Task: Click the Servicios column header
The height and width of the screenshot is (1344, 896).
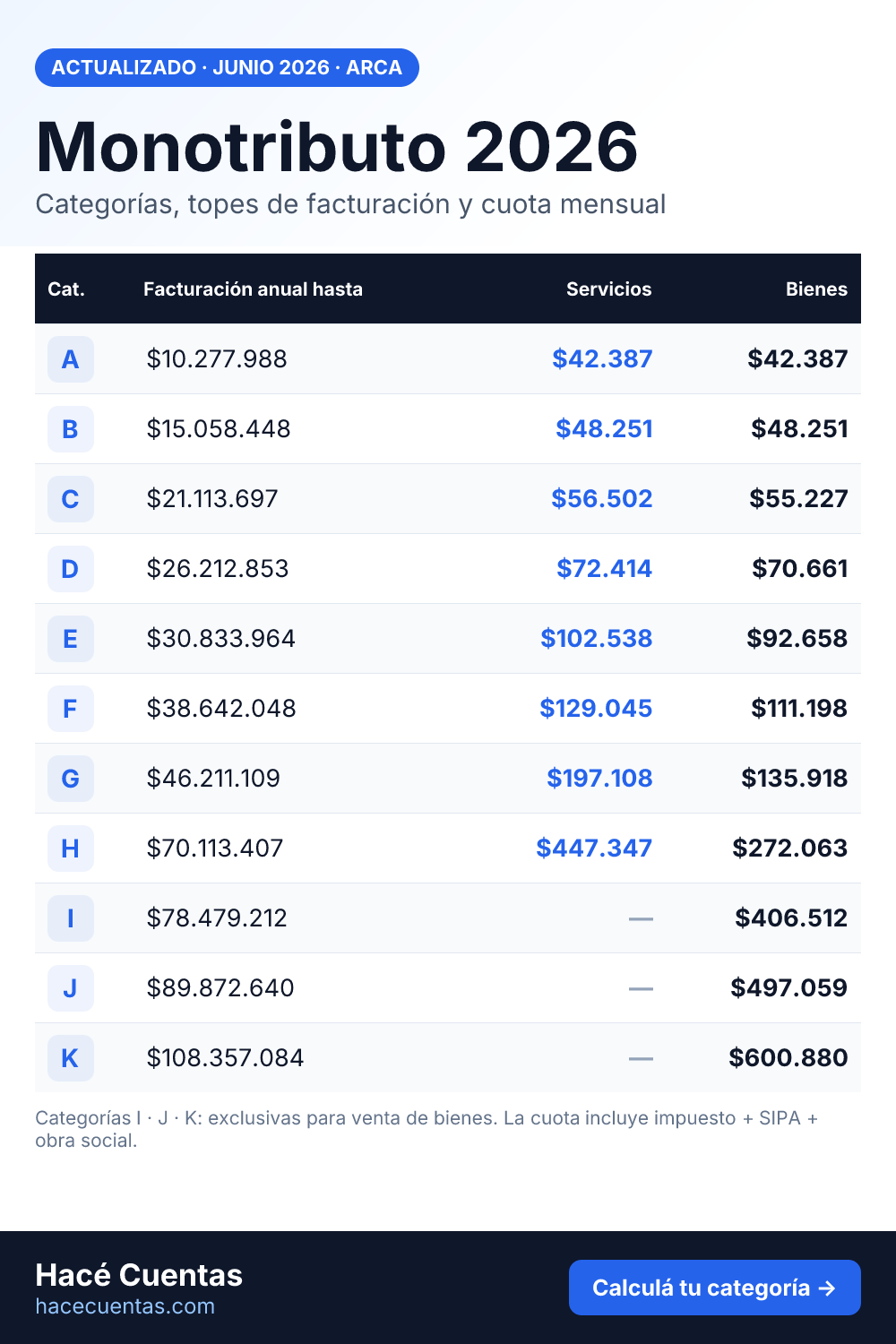Action: coord(609,289)
